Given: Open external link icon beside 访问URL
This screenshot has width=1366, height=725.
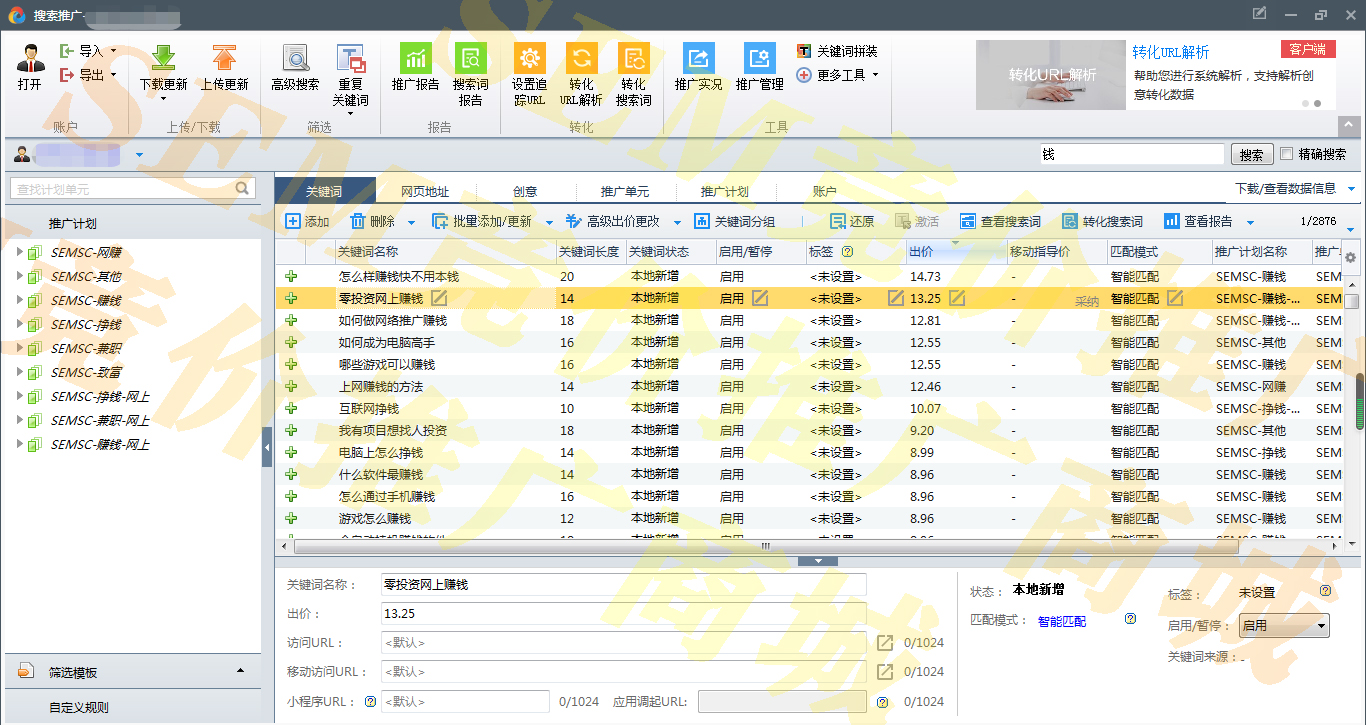Looking at the screenshot, I should (x=885, y=643).
